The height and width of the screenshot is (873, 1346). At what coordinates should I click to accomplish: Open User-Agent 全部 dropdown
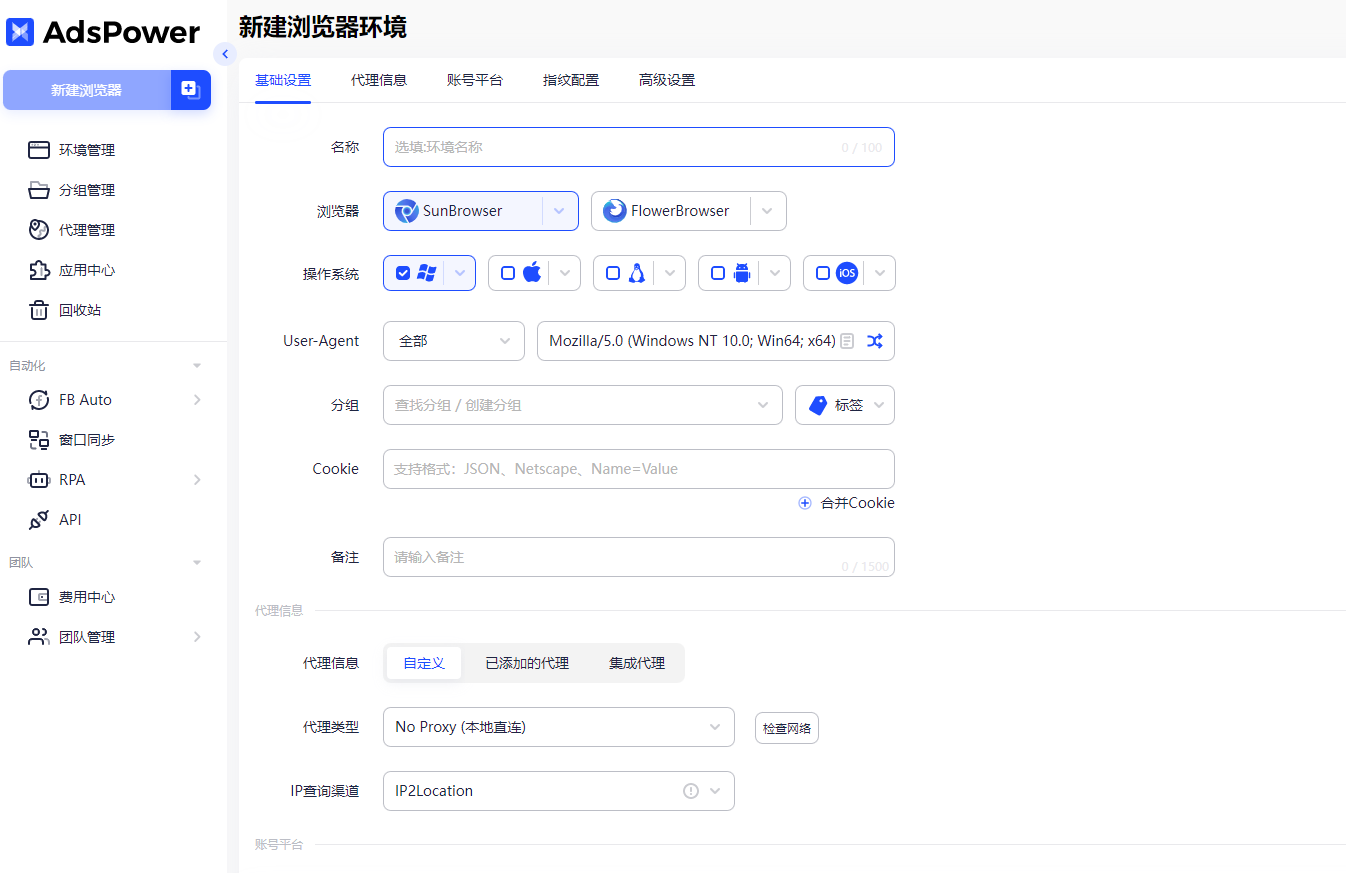pyautogui.click(x=454, y=341)
